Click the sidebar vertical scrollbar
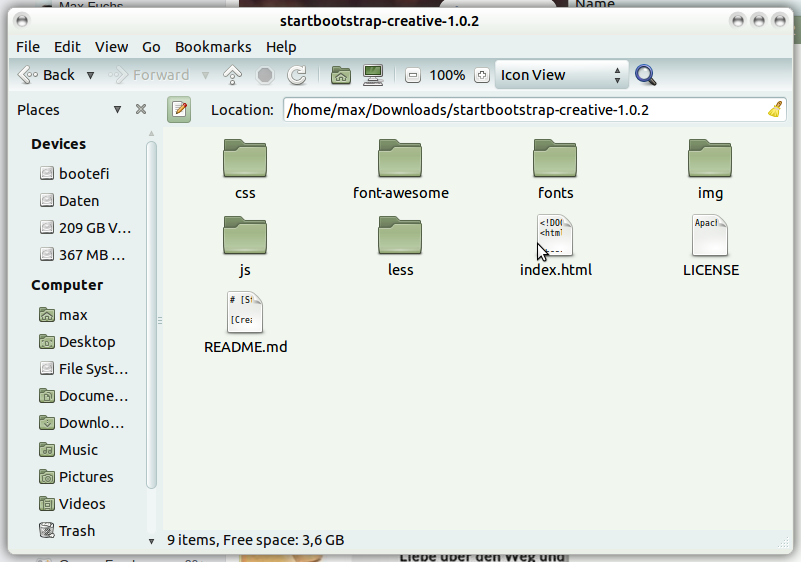Screen dimensions: 801x562 pos(151,315)
